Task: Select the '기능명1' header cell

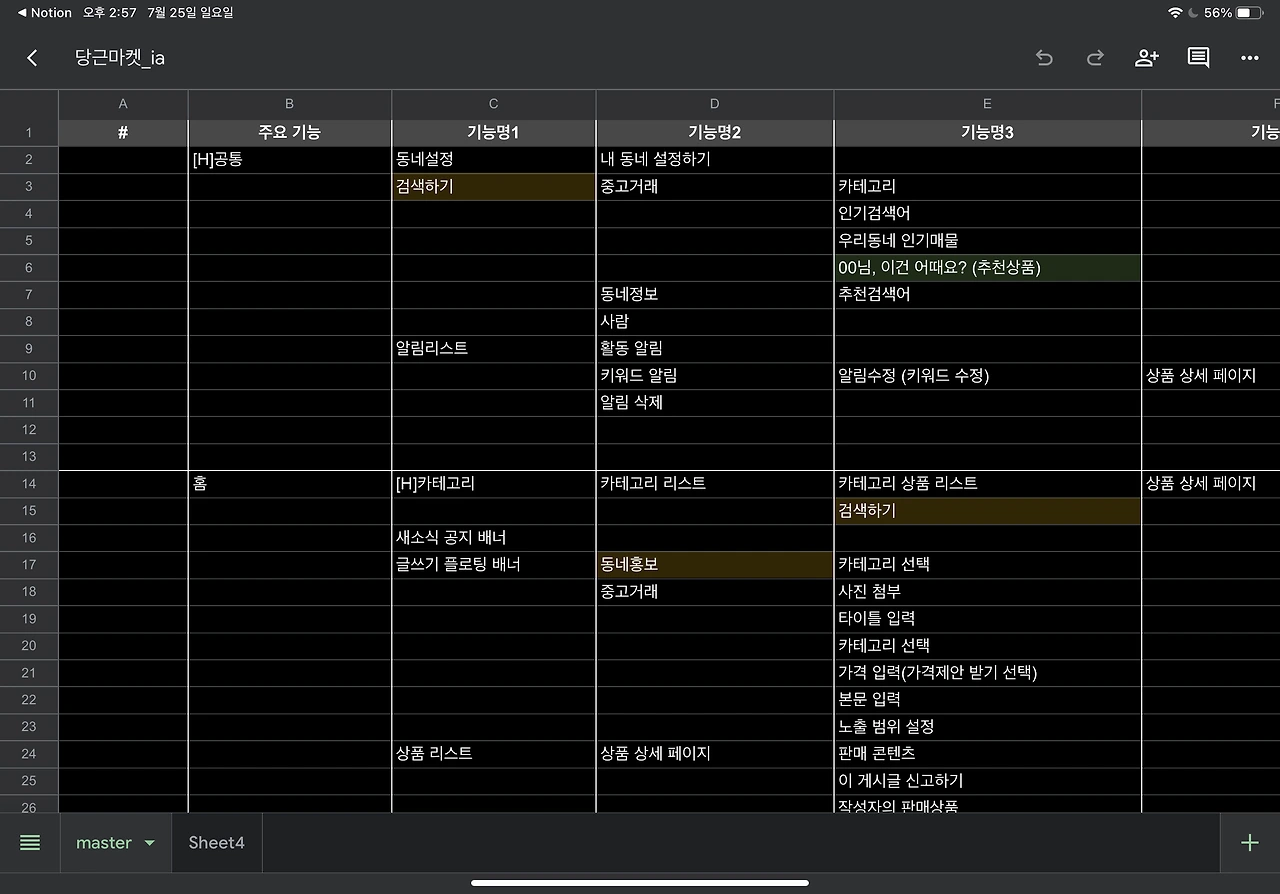Action: tap(494, 133)
